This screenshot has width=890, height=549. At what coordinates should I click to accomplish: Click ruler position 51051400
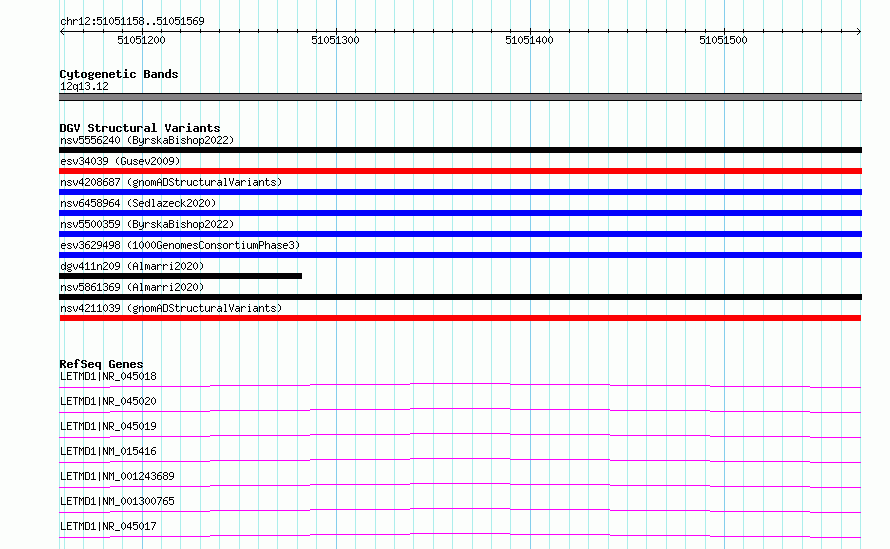(x=530, y=40)
